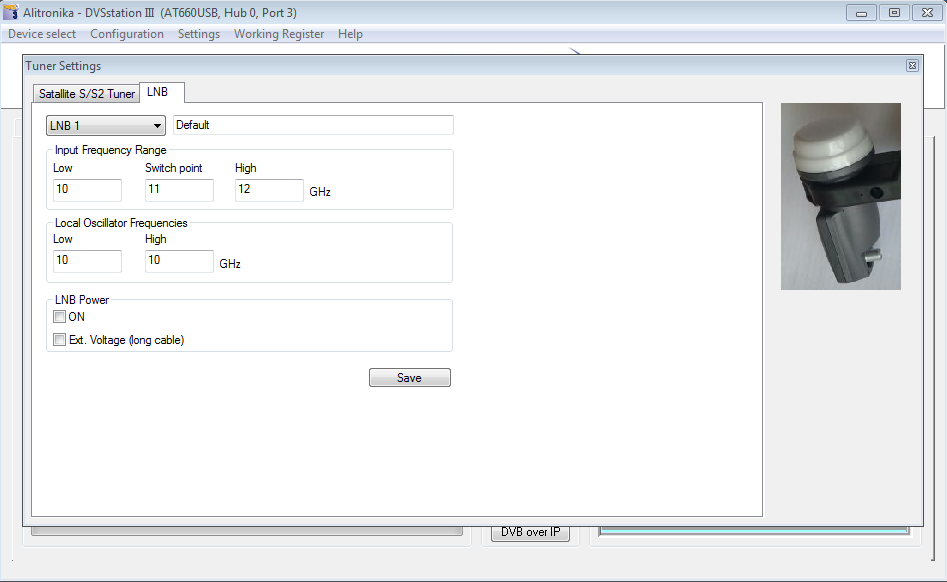Click the Switch point frequency field
The image size is (947, 582).
coord(179,190)
